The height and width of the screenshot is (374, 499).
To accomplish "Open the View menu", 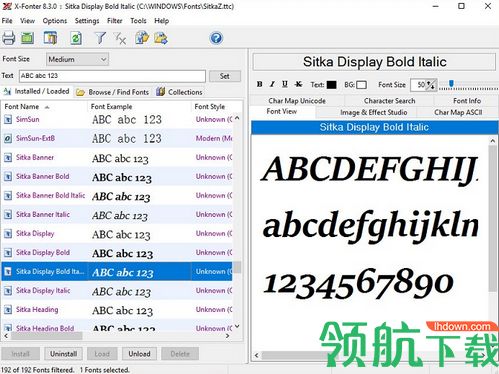I will tap(27, 21).
